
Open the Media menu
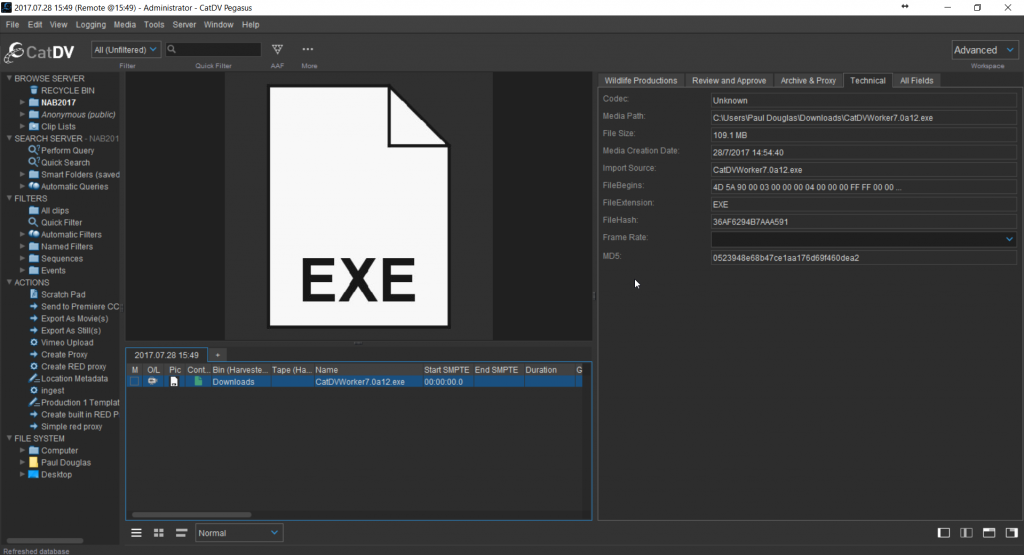[x=125, y=25]
